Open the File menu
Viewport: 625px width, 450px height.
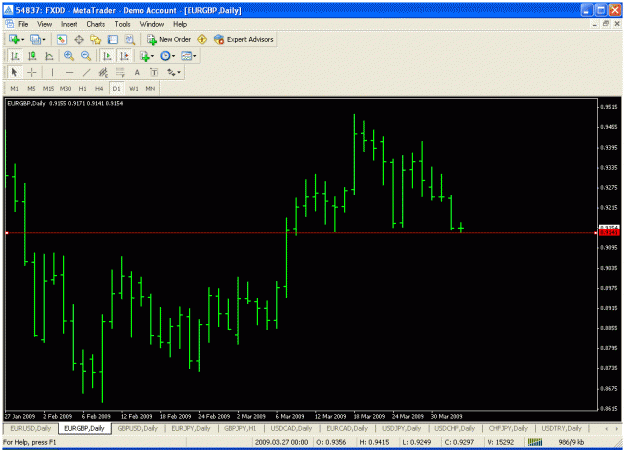23,24
